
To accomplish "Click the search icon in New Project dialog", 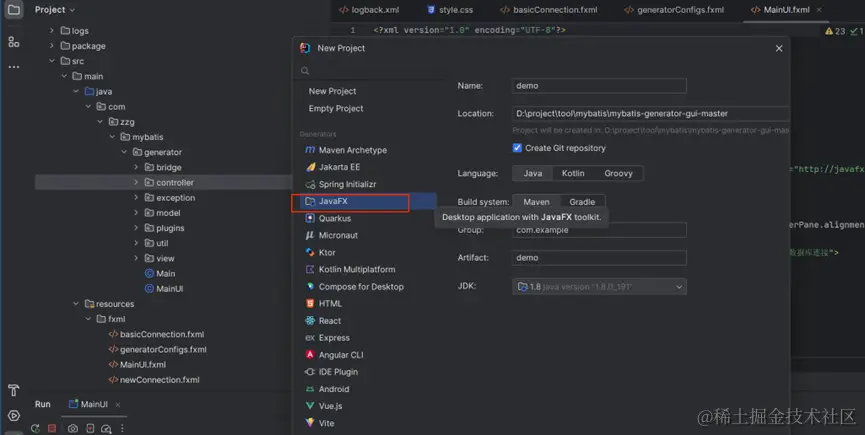I will (x=305, y=71).
